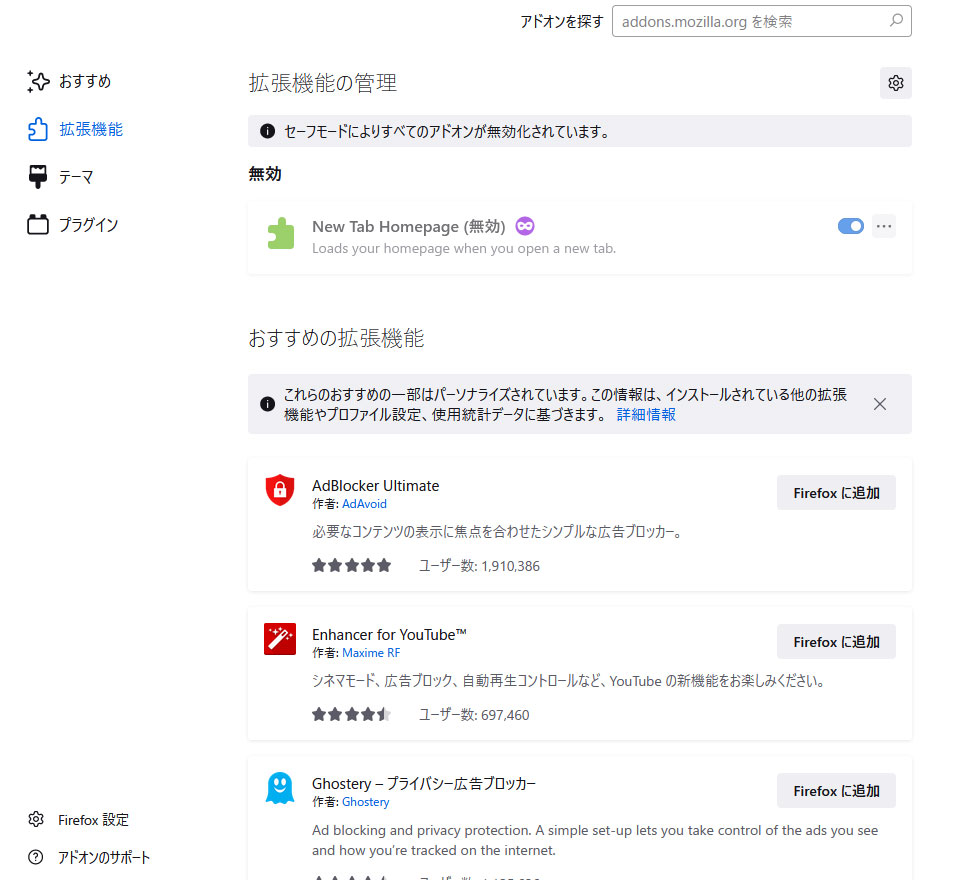This screenshot has height=880, width=954.
Task: Add AdBlocker Ultimate to Firefox
Action: click(836, 493)
